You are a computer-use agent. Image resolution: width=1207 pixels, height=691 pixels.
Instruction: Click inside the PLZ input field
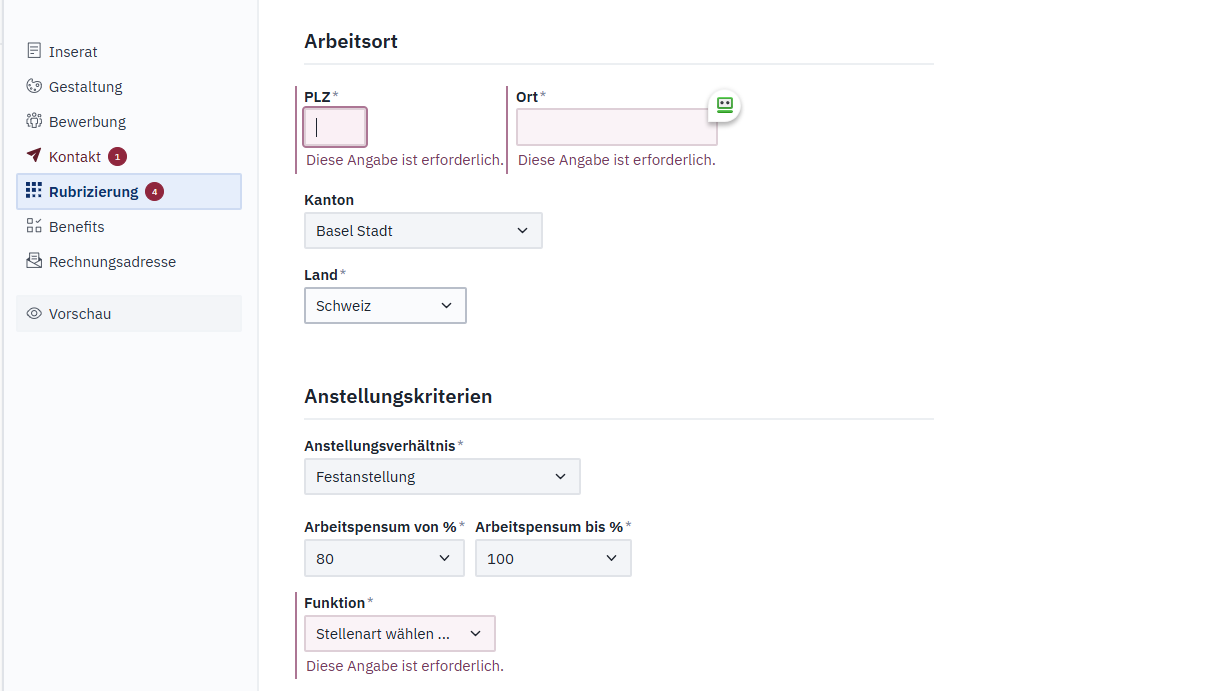click(x=334, y=126)
